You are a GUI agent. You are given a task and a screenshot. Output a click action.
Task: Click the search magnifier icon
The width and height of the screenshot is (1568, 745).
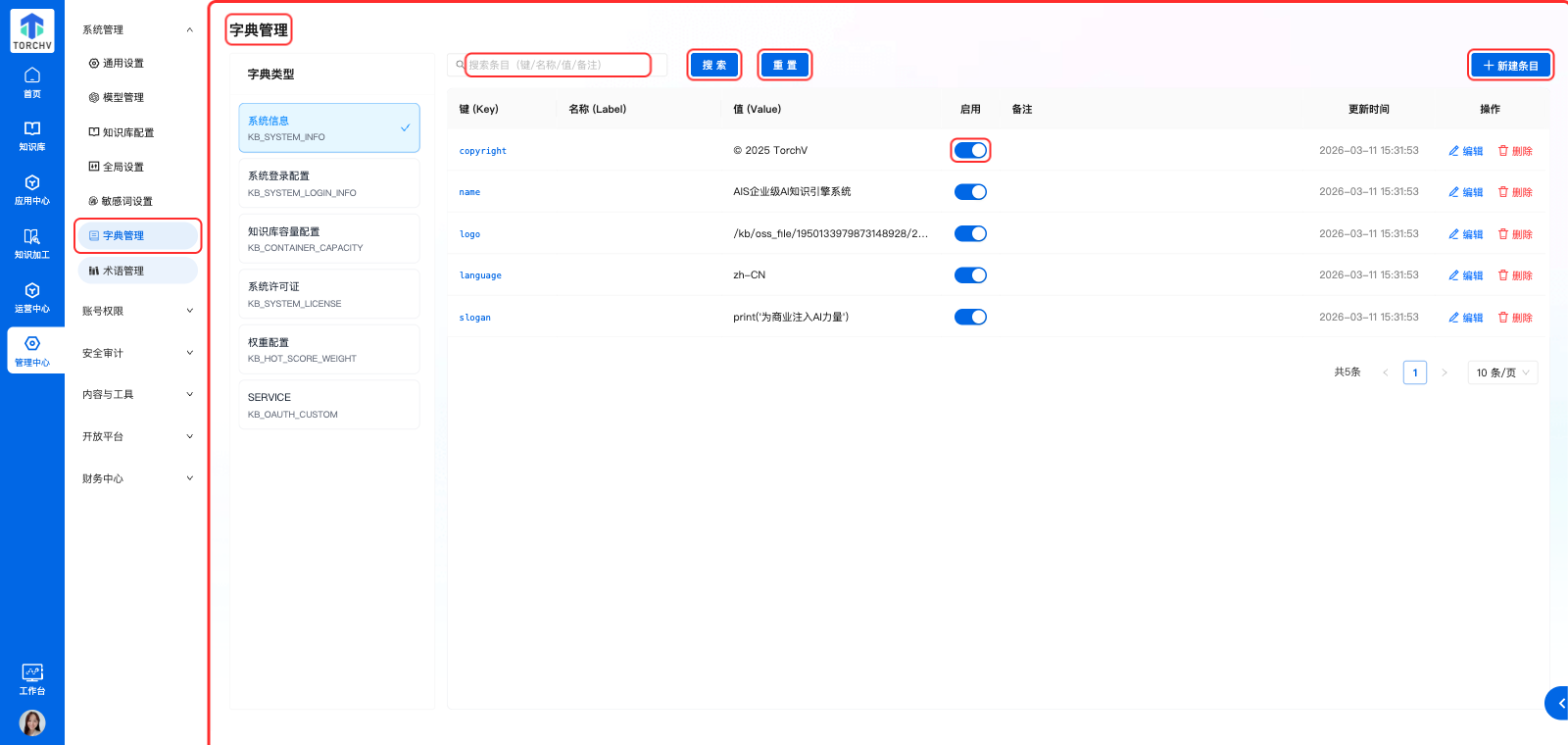(x=460, y=65)
